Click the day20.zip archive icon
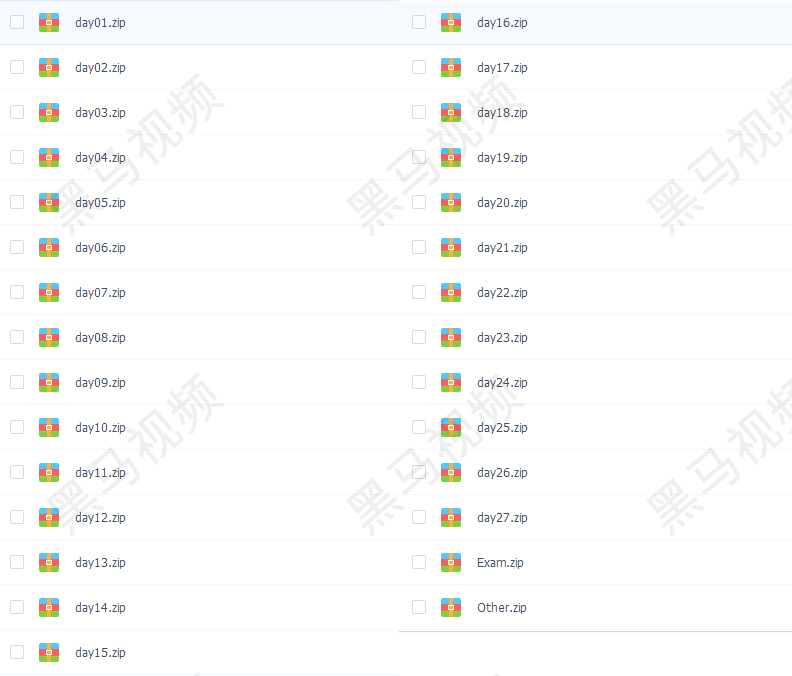The height and width of the screenshot is (676, 792). (x=451, y=202)
